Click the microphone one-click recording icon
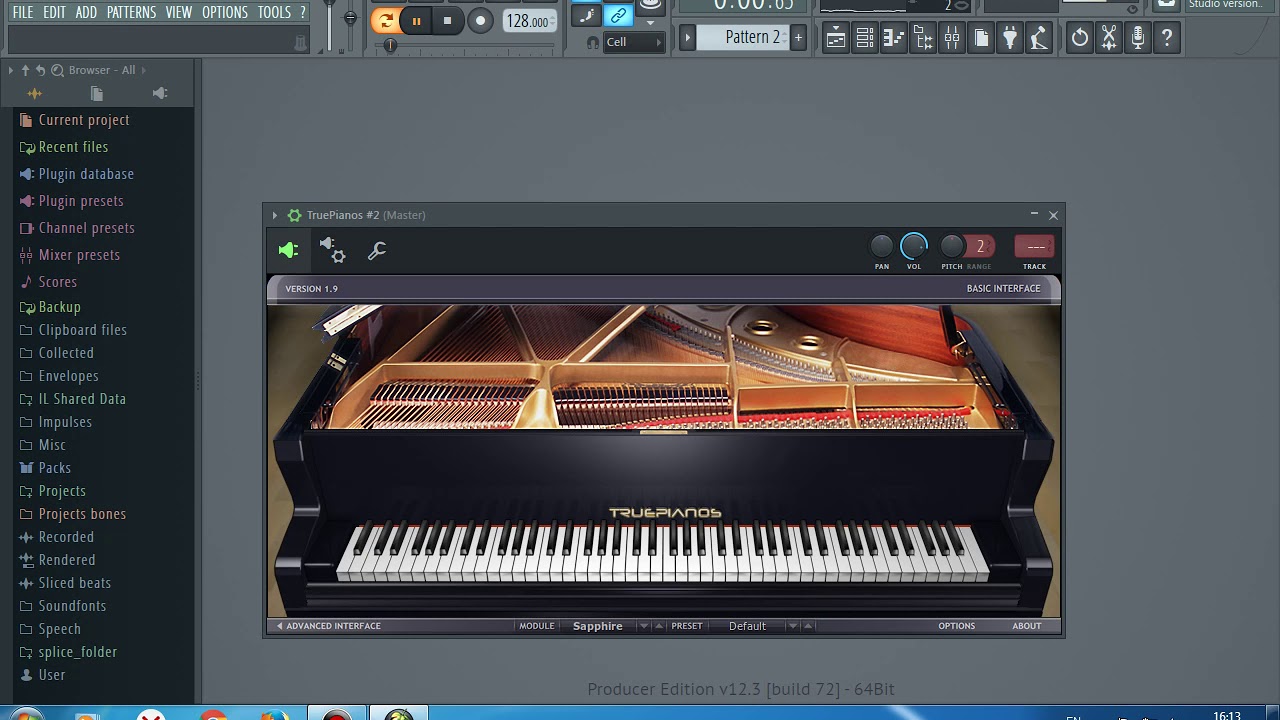This screenshot has width=1280, height=720. point(1138,39)
